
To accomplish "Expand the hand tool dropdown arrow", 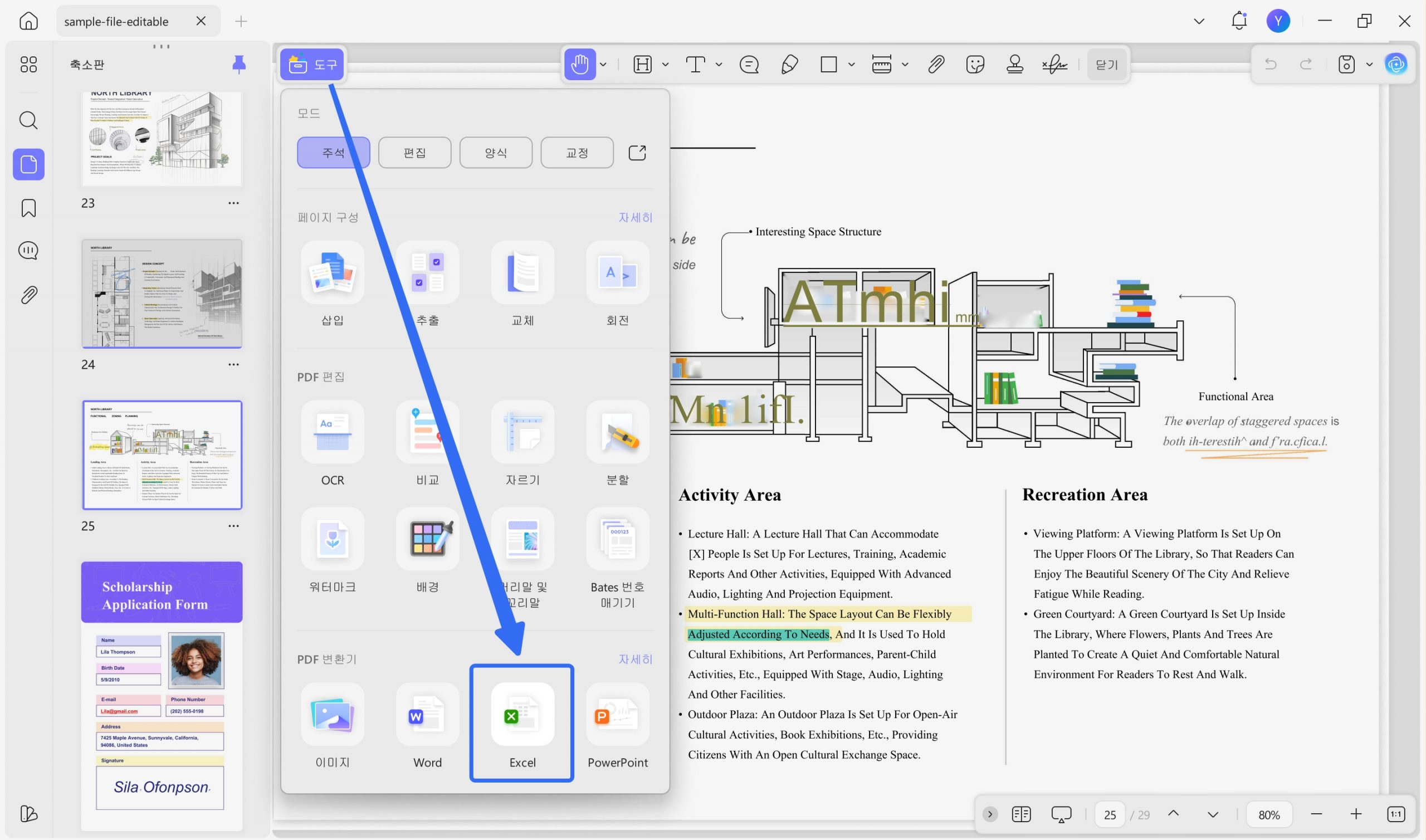I will coord(603,65).
